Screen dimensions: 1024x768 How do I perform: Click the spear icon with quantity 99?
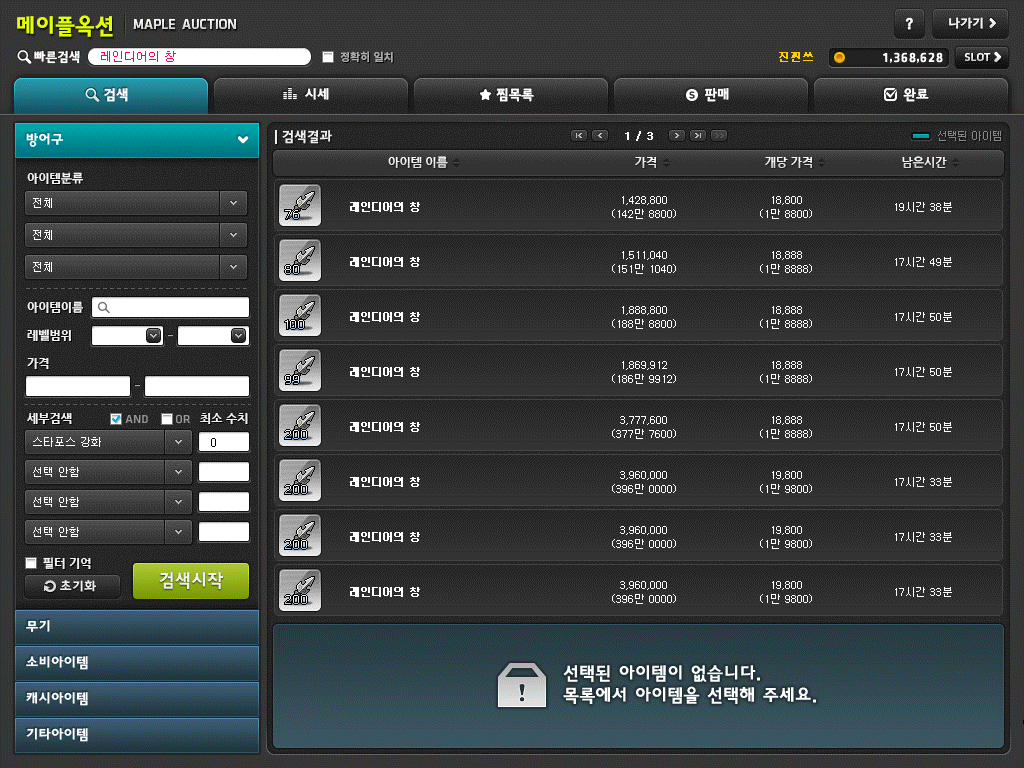[x=300, y=370]
